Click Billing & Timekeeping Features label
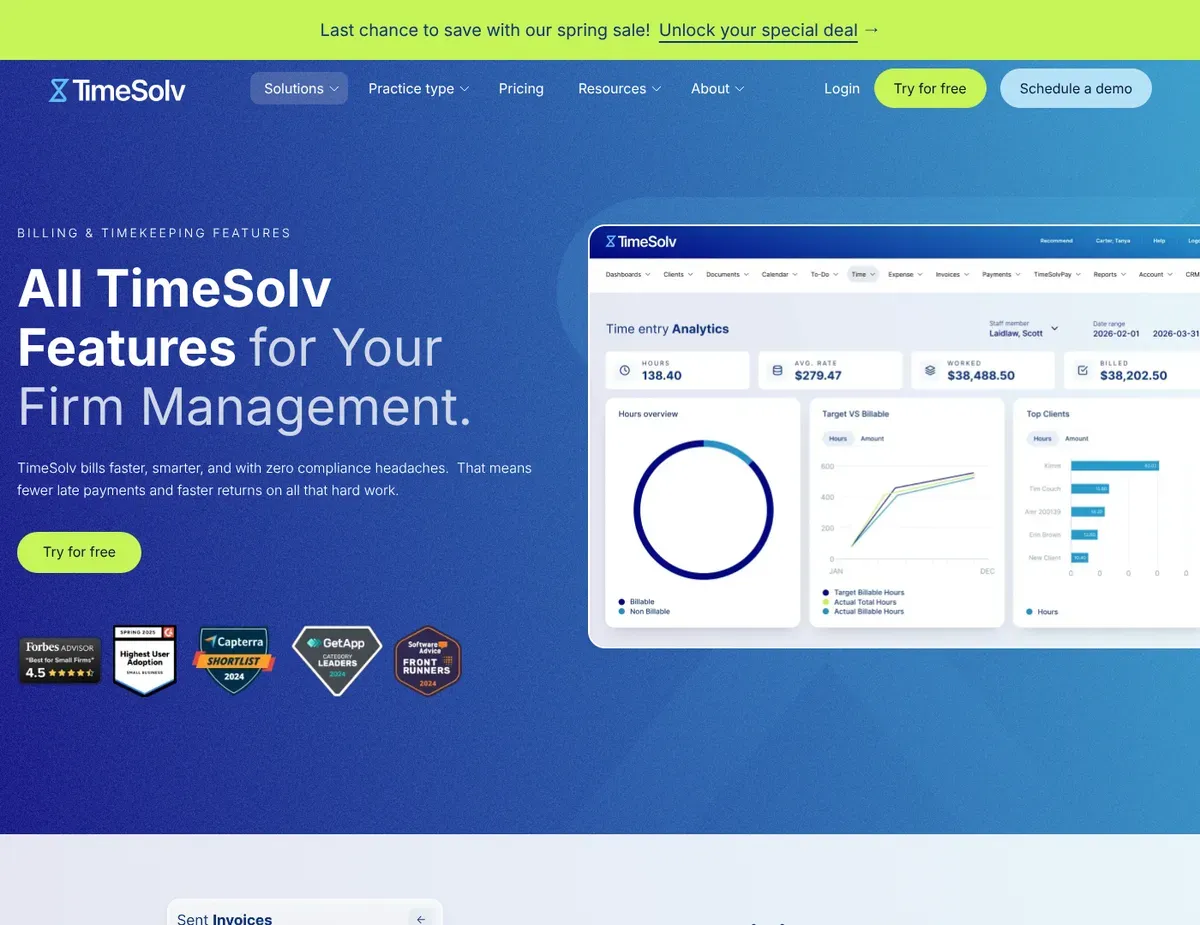 [x=154, y=233]
